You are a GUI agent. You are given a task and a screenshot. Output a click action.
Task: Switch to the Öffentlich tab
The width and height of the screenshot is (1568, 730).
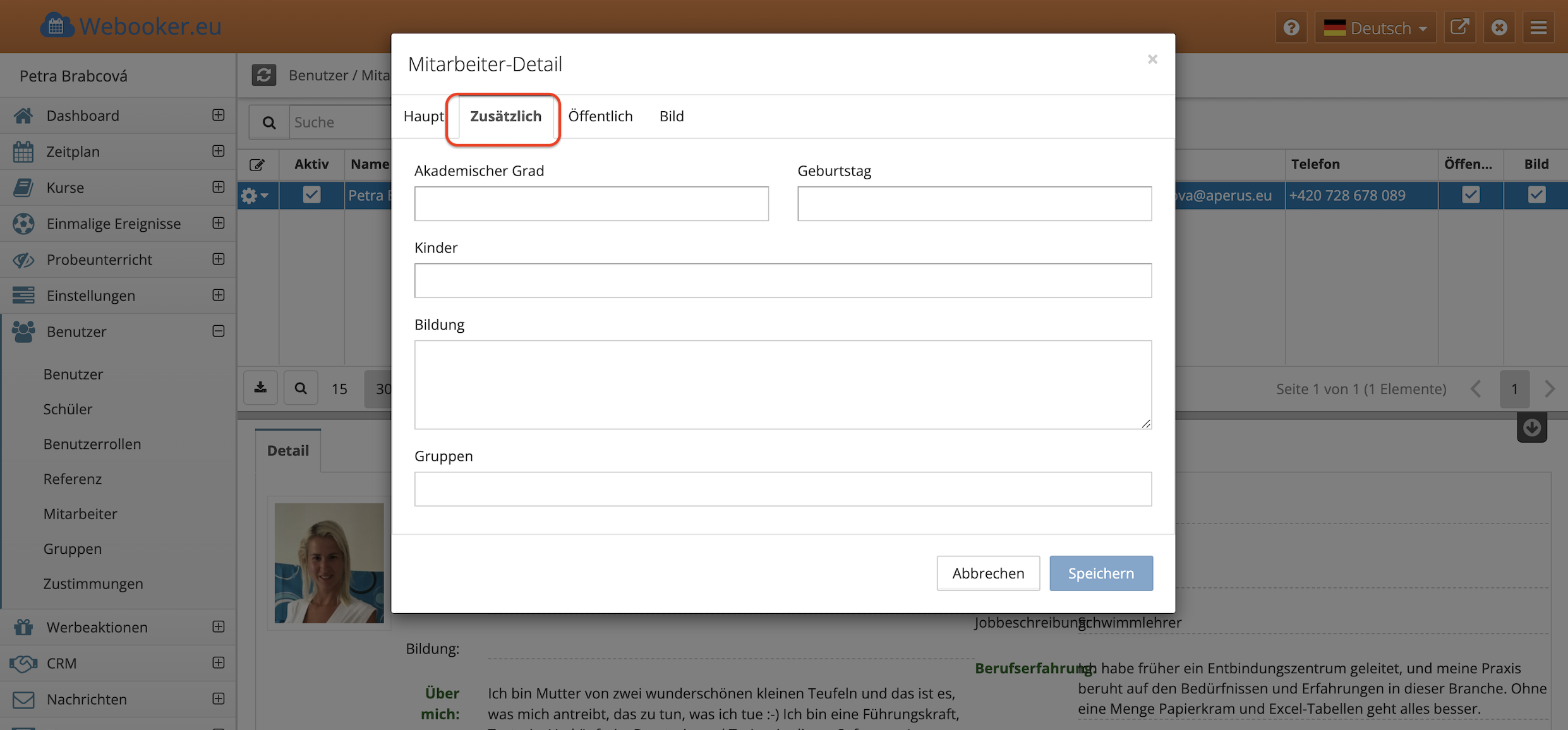pyautogui.click(x=600, y=116)
